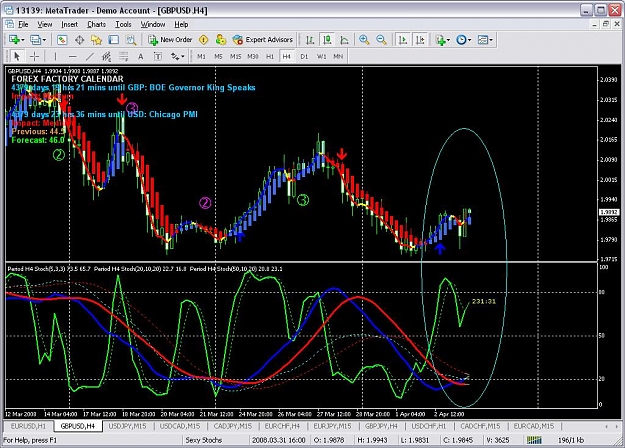Switch chart to line chart type
This screenshot has width=625, height=448.
[x=344, y=40]
